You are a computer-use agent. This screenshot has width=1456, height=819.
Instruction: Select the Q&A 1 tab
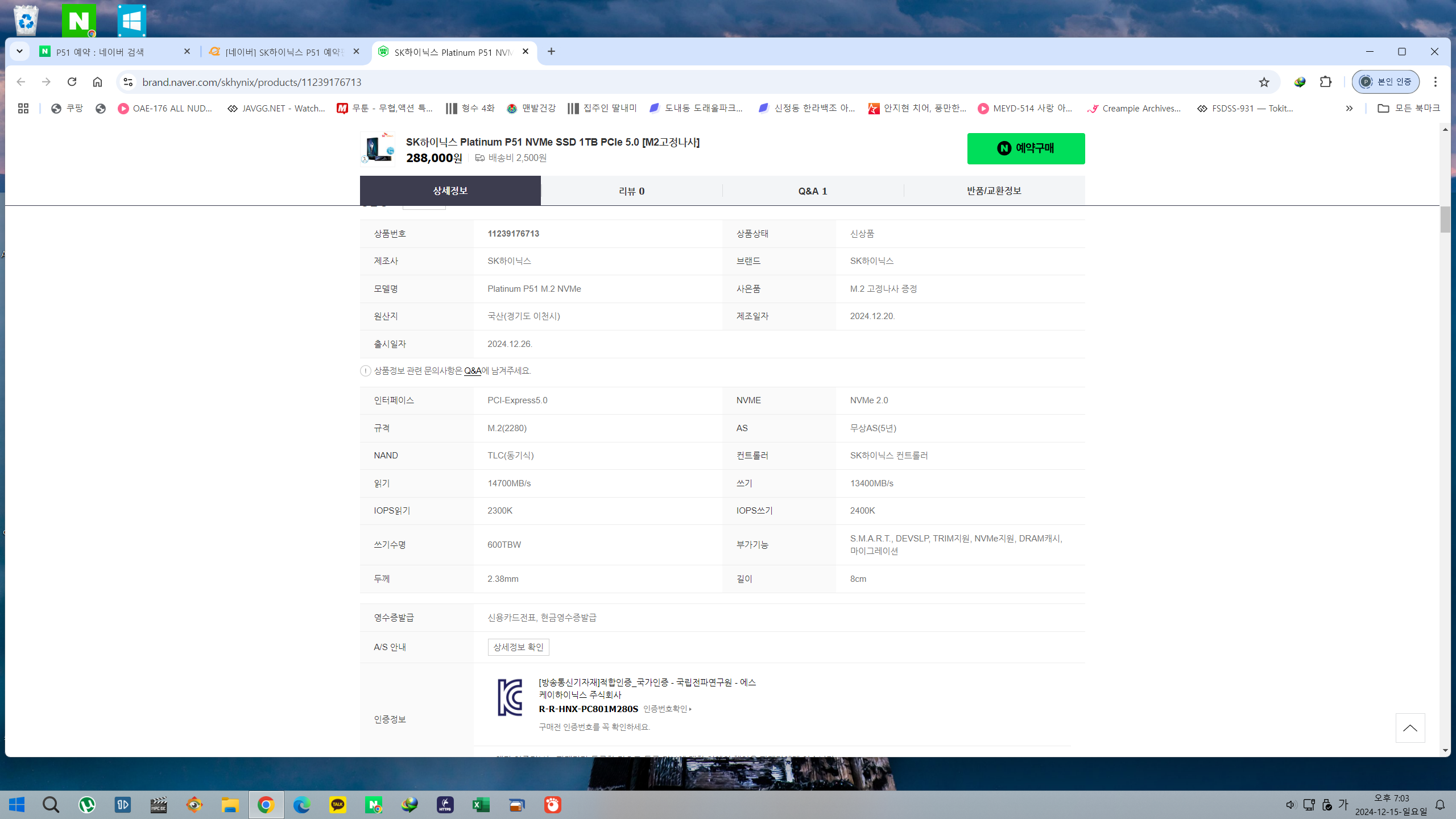tap(813, 191)
